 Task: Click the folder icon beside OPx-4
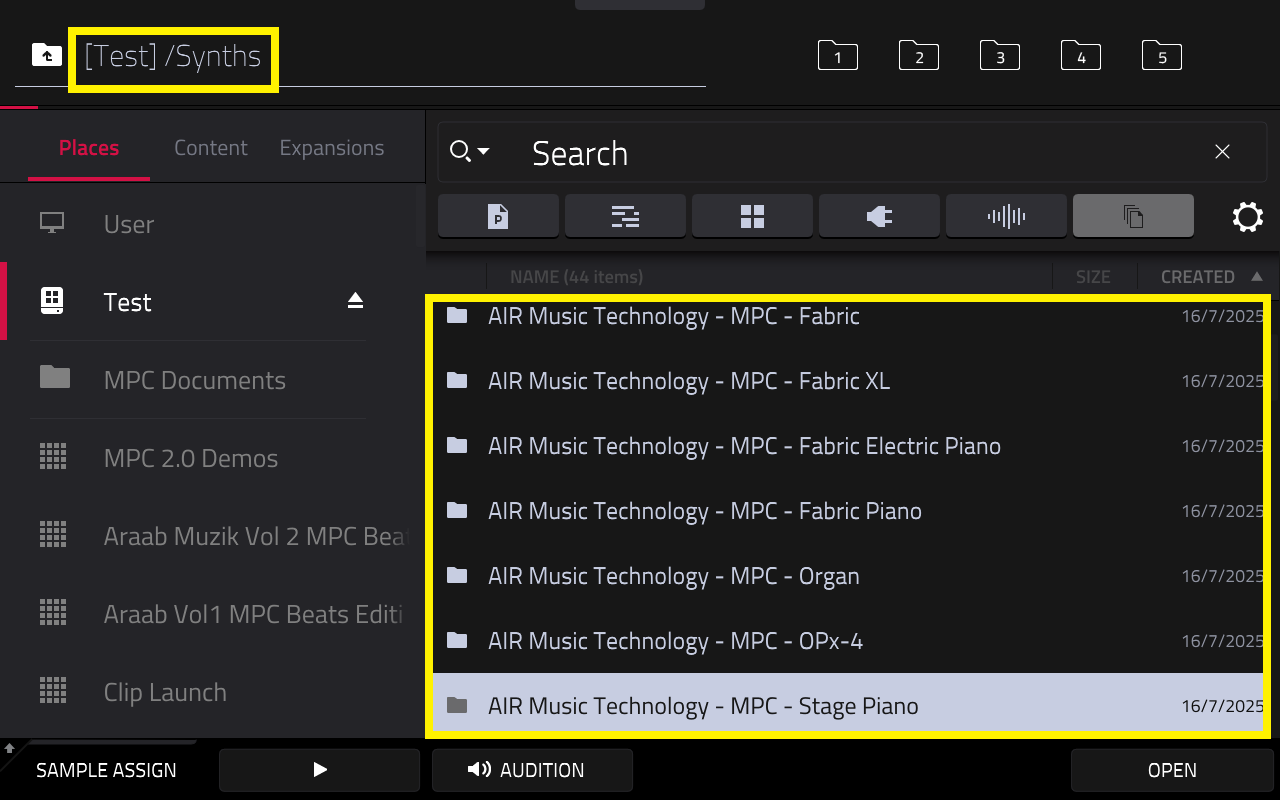click(457, 640)
